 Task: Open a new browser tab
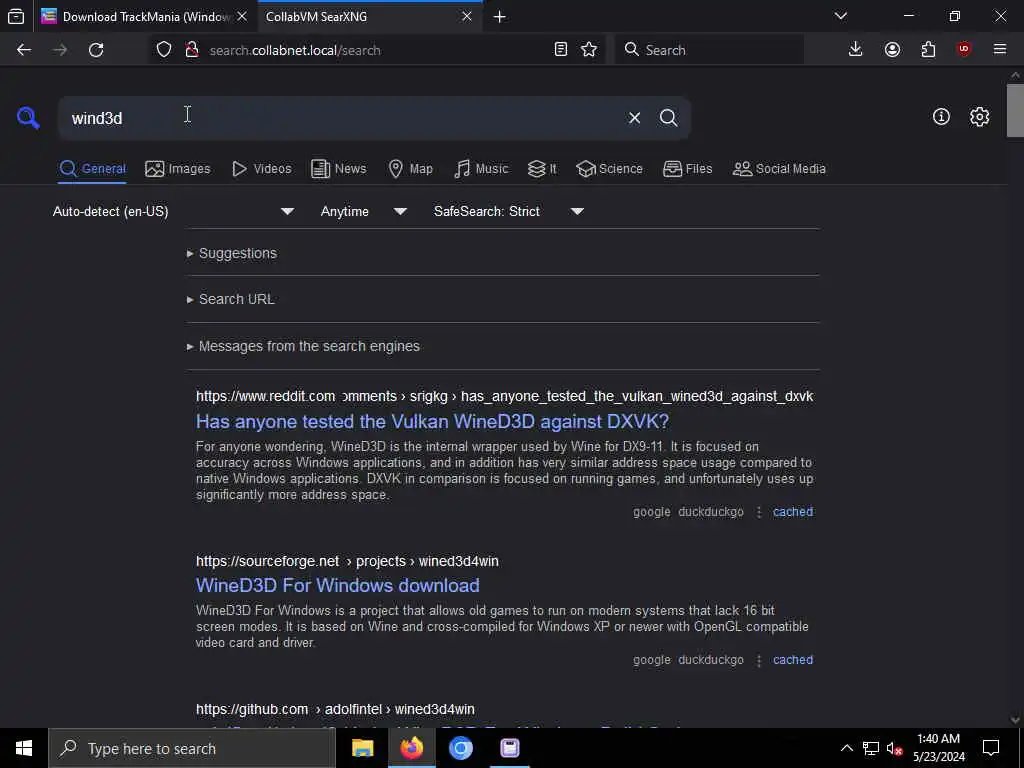click(x=500, y=17)
